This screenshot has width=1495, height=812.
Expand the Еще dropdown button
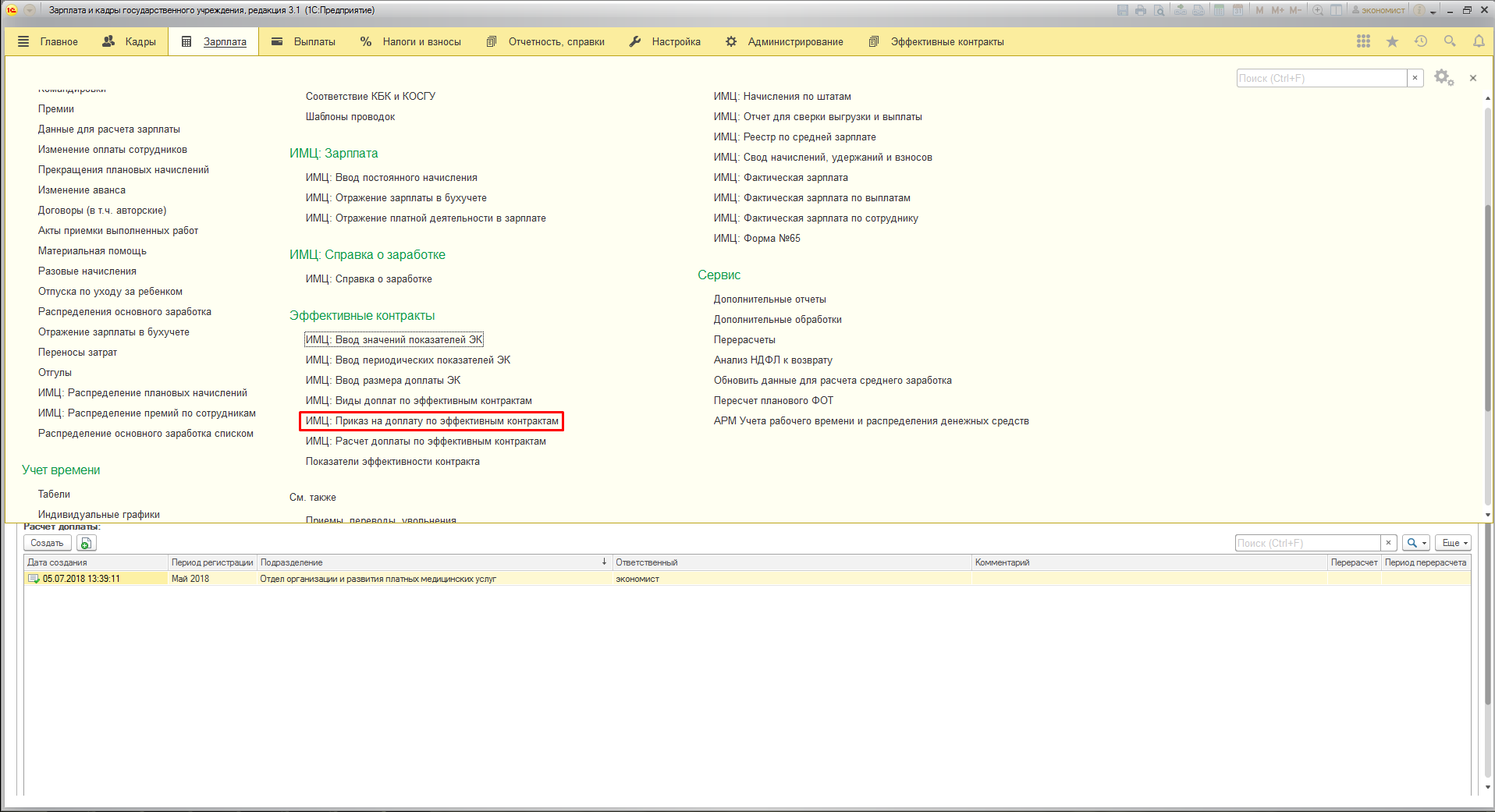click(1455, 543)
